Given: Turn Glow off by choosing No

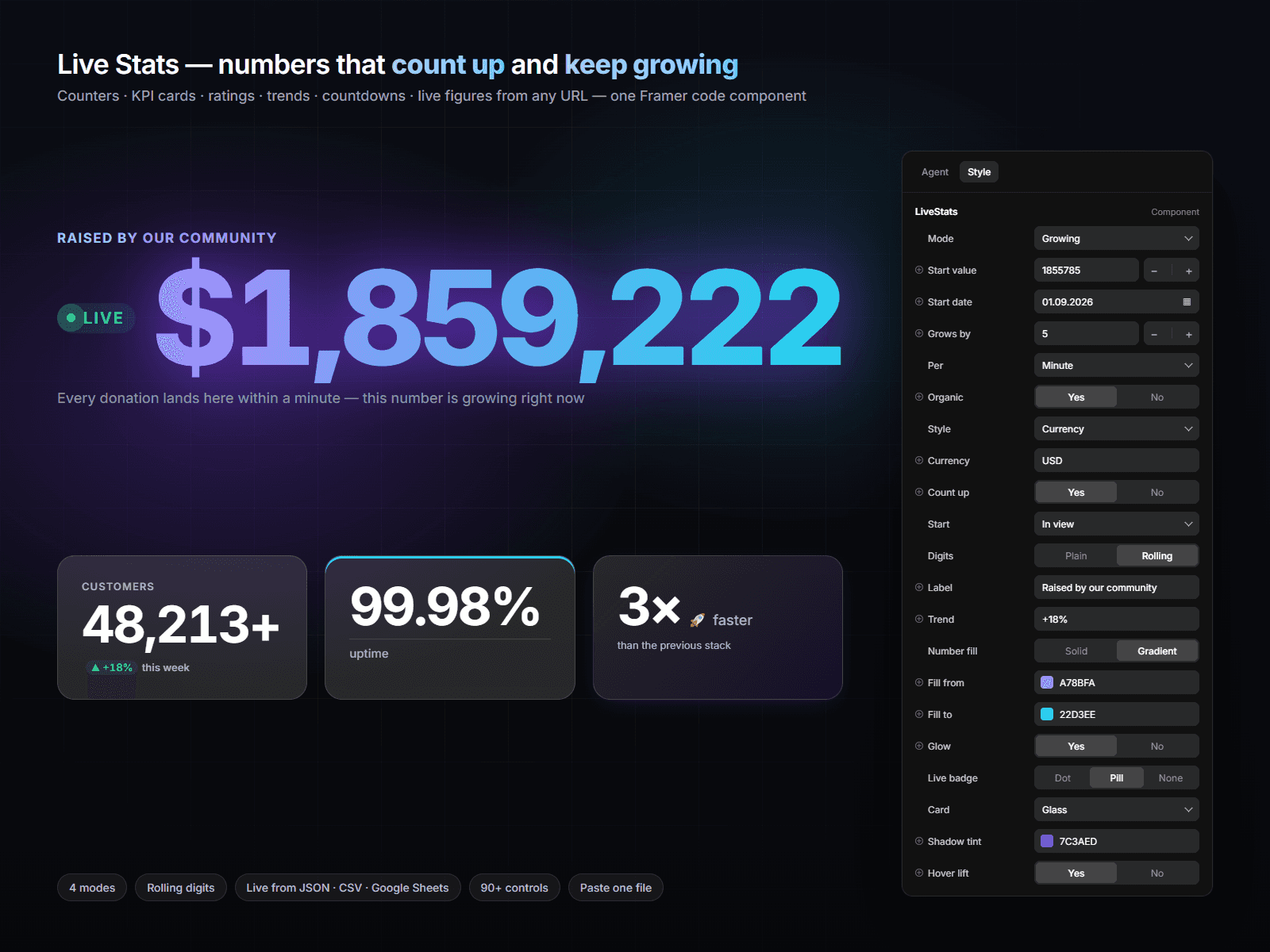Looking at the screenshot, I should 1157,747.
